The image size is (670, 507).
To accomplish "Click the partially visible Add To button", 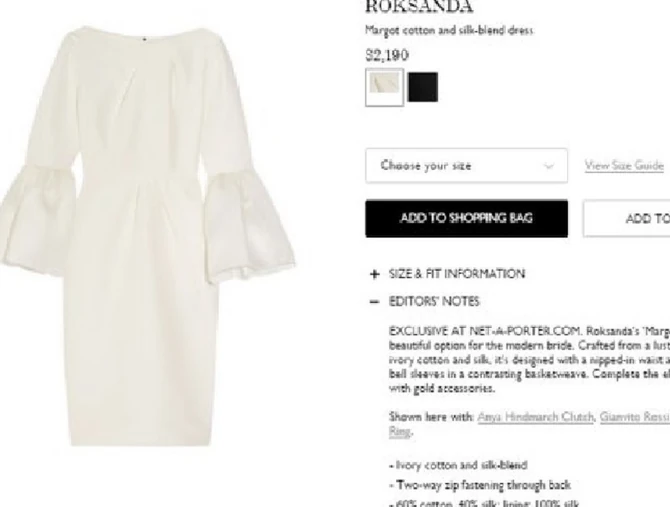I will click(x=626, y=218).
